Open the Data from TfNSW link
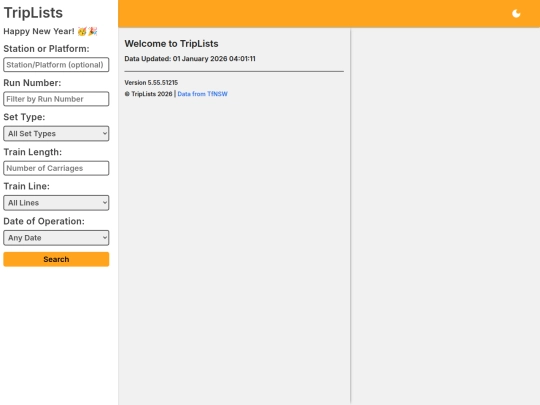 pos(202,94)
